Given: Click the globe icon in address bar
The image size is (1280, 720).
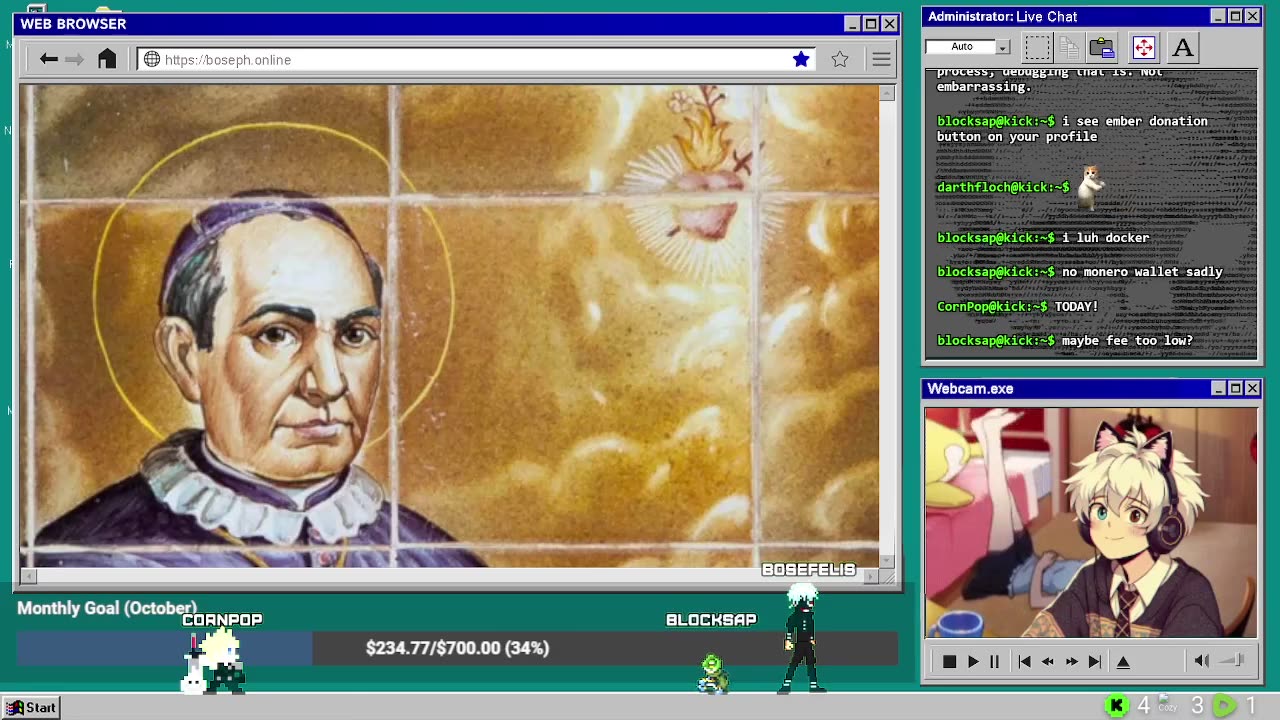Looking at the screenshot, I should 152,59.
